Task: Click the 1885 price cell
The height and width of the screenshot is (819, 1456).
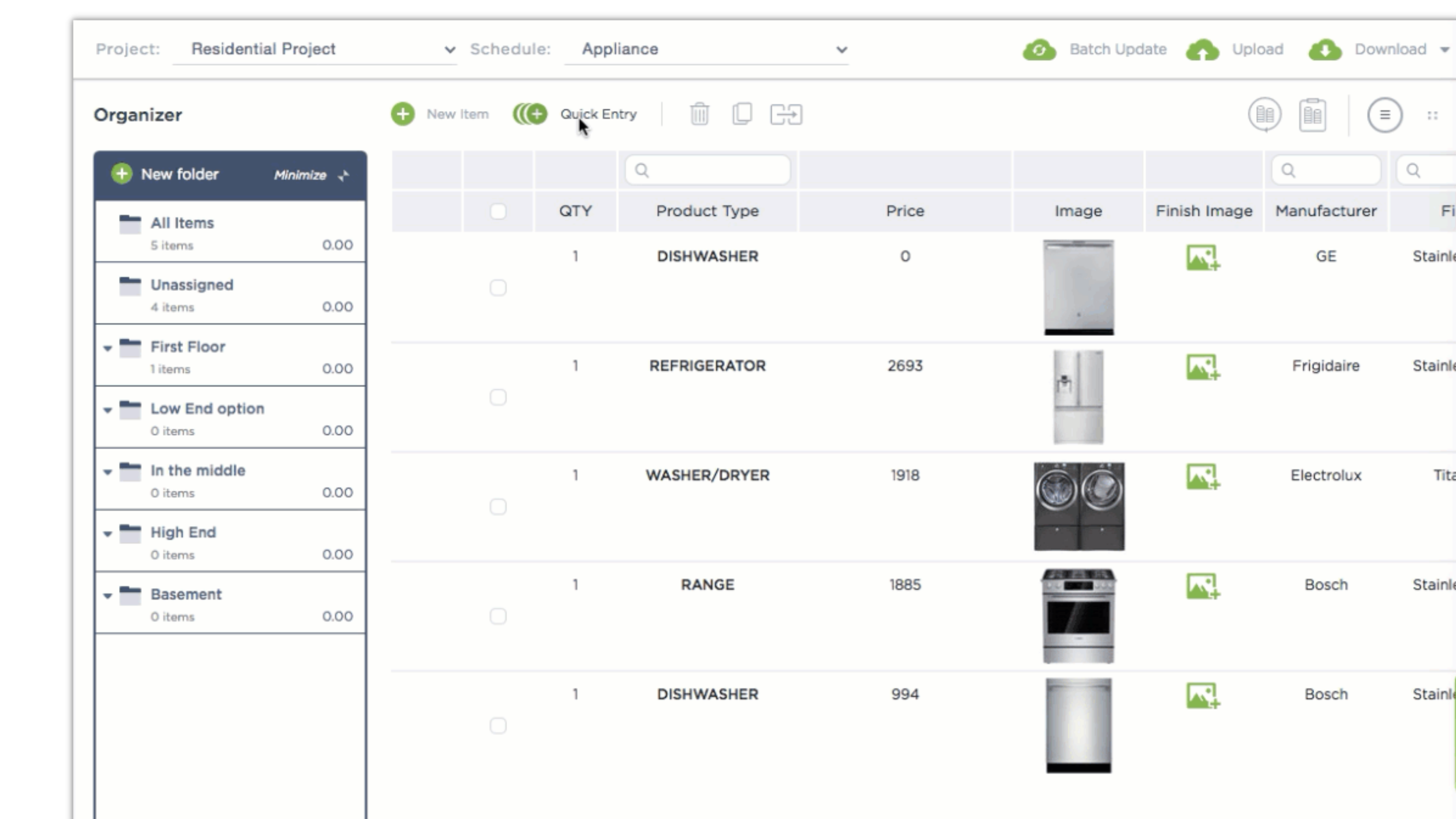Action: 905,584
